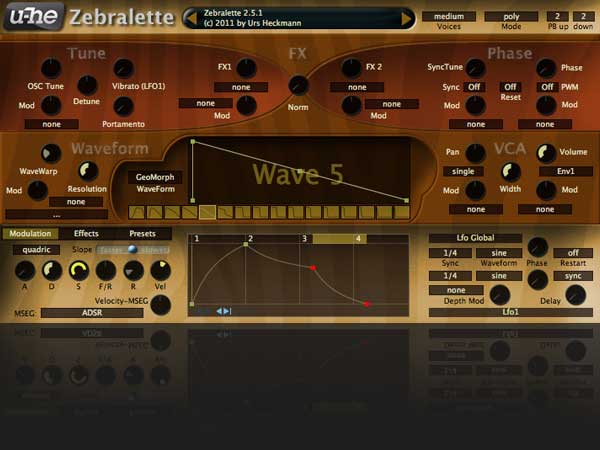The height and width of the screenshot is (450, 600).
Task: Select WaveForm editing mode
Action: tap(155, 189)
